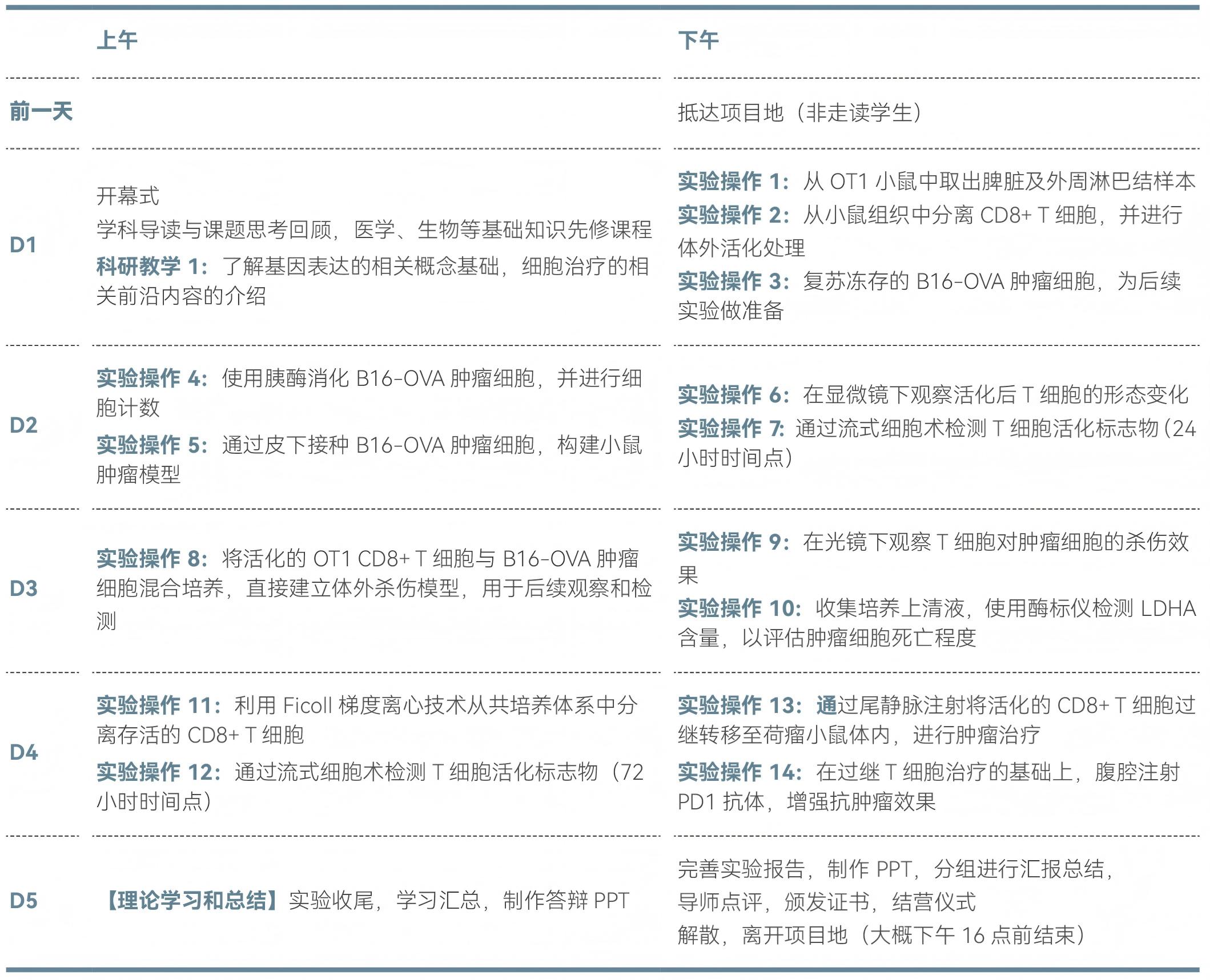This screenshot has width=1210, height=980.
Task: Select the D2 row label
Action: click(x=23, y=425)
